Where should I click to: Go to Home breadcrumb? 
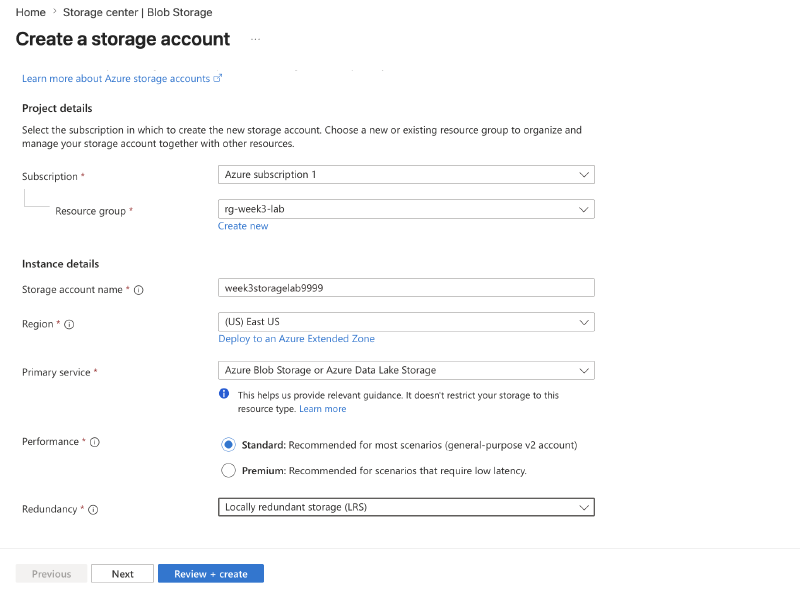[x=31, y=12]
